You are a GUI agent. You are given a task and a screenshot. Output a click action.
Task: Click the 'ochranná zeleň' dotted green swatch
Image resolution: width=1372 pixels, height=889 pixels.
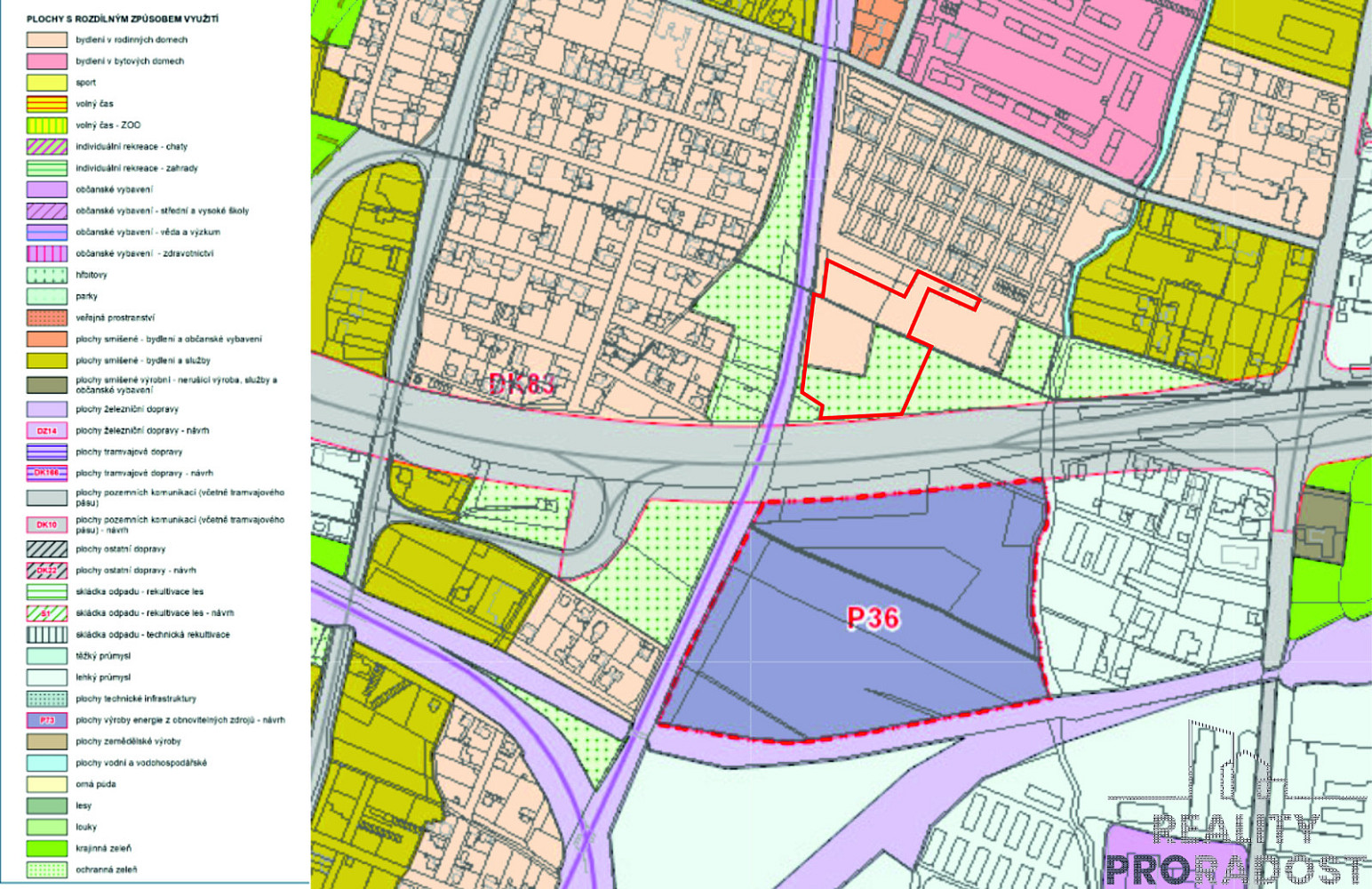[46, 869]
